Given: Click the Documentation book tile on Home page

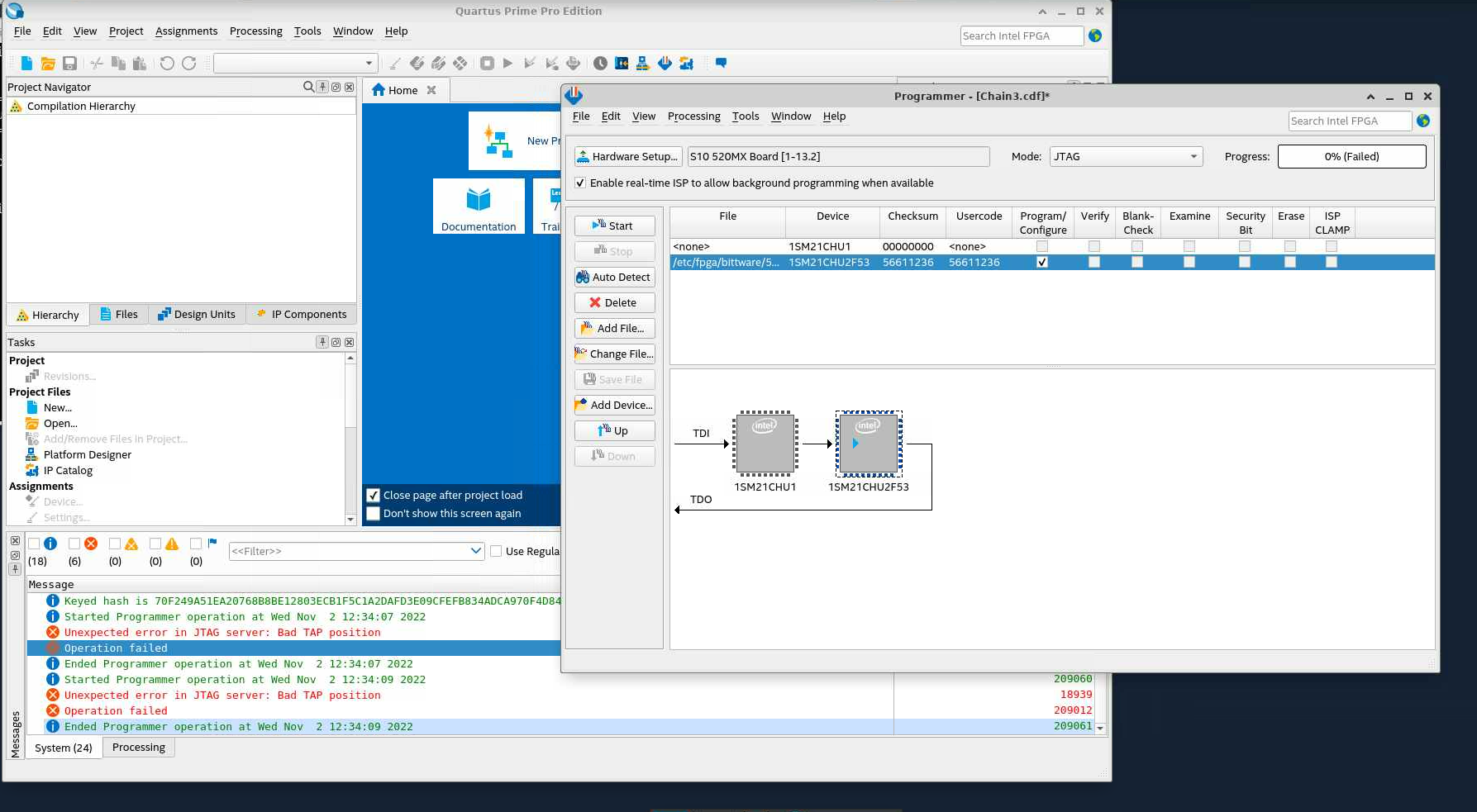Looking at the screenshot, I should pos(479,207).
